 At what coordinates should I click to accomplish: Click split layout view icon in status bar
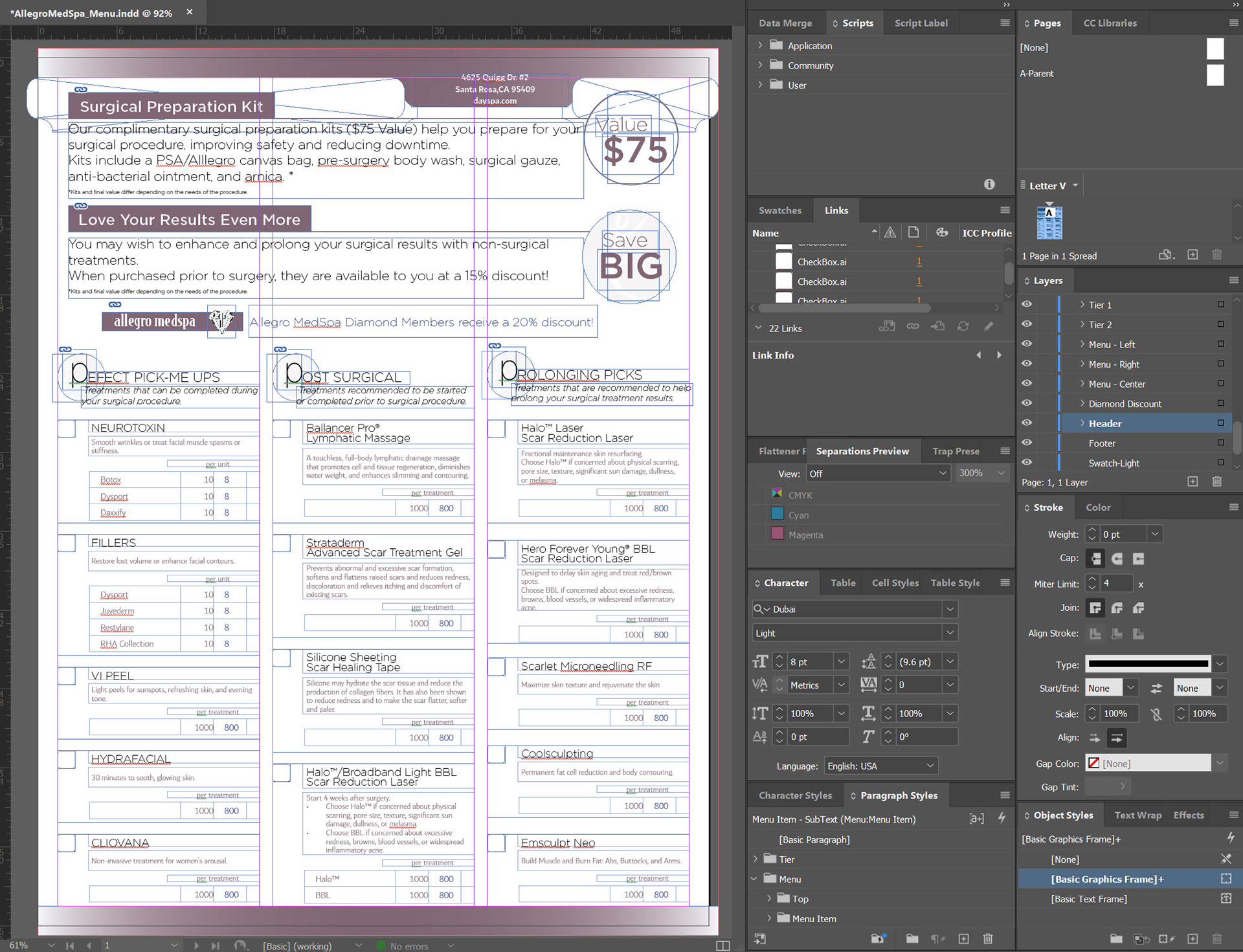[723, 946]
